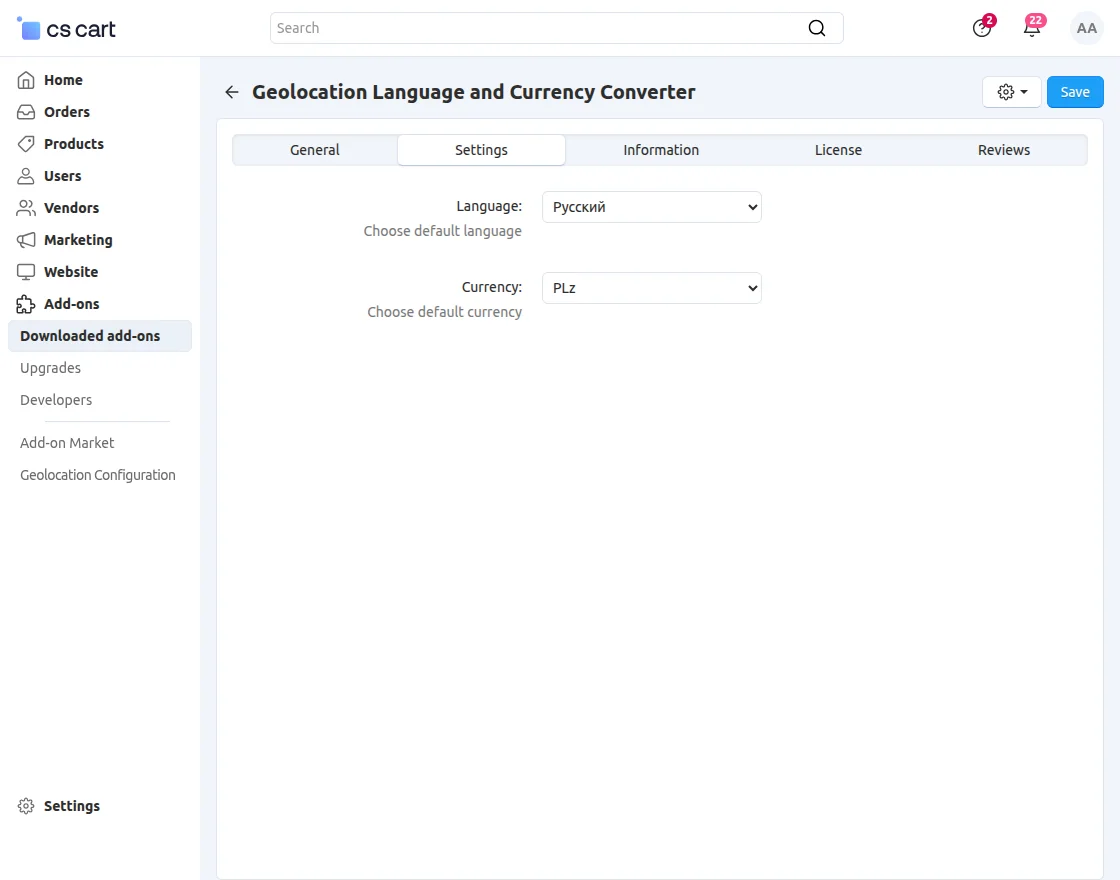This screenshot has width=1120, height=880.
Task: Select the Add-ons puzzle icon
Action: (25, 304)
